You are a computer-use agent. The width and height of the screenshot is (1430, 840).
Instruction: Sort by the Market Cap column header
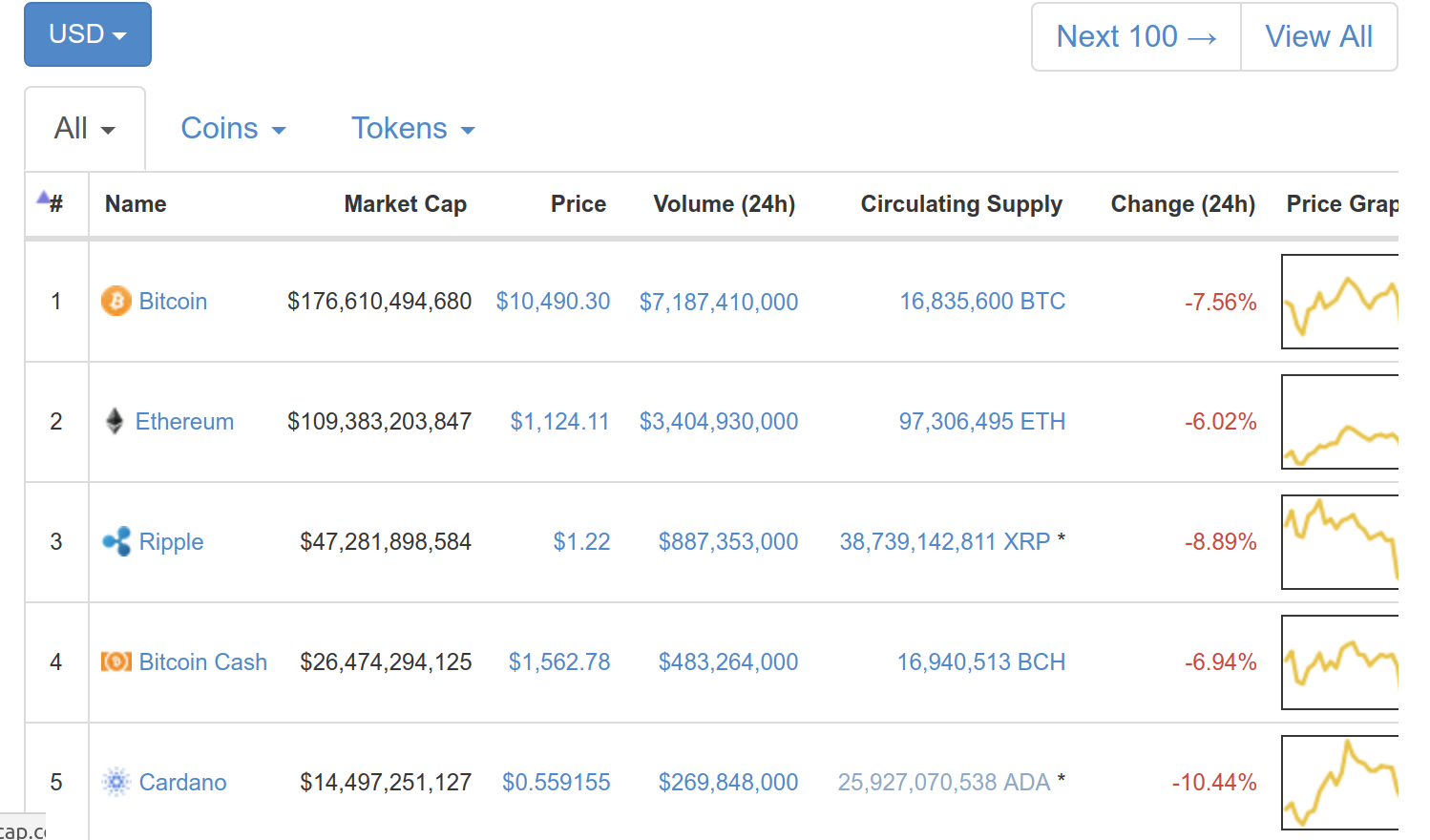(406, 204)
